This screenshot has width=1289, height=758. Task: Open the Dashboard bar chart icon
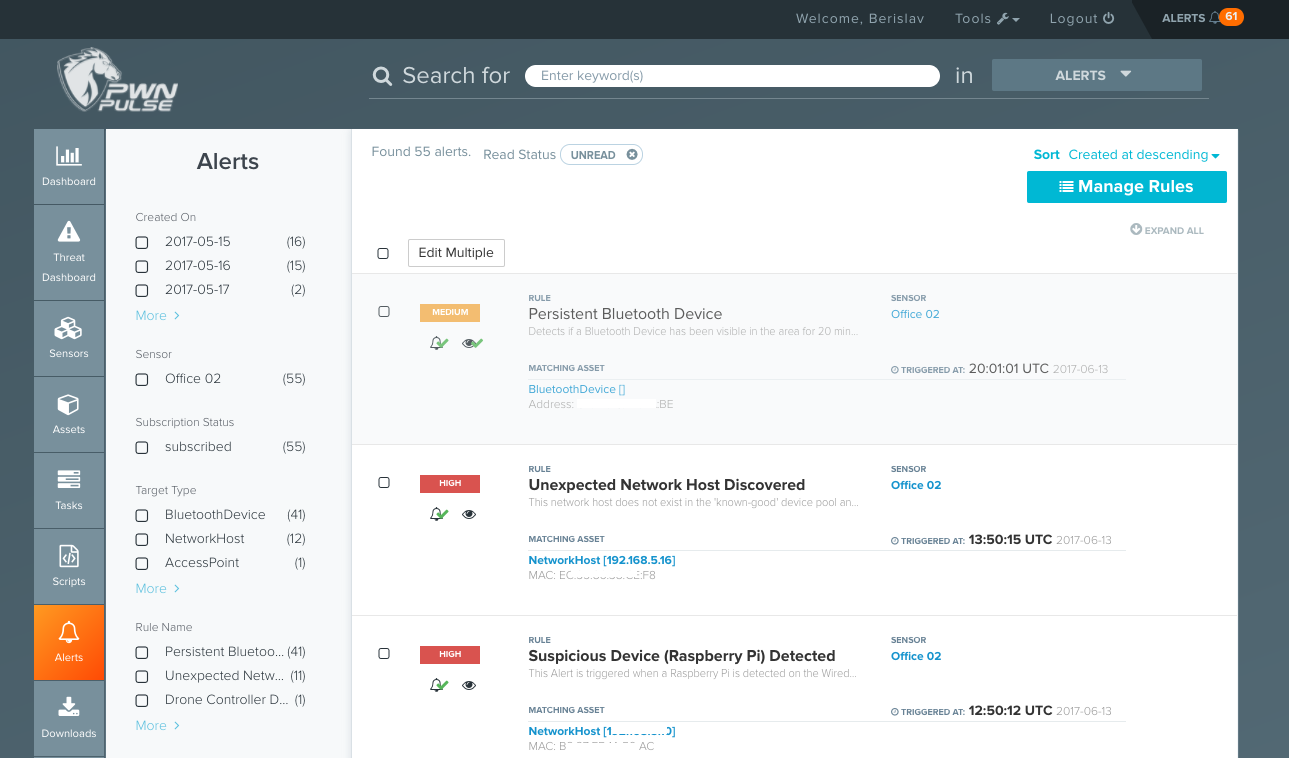[68, 156]
